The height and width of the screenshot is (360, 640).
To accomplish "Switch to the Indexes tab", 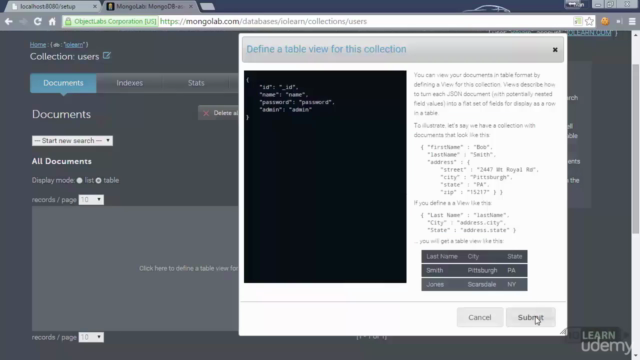I will click(129, 83).
